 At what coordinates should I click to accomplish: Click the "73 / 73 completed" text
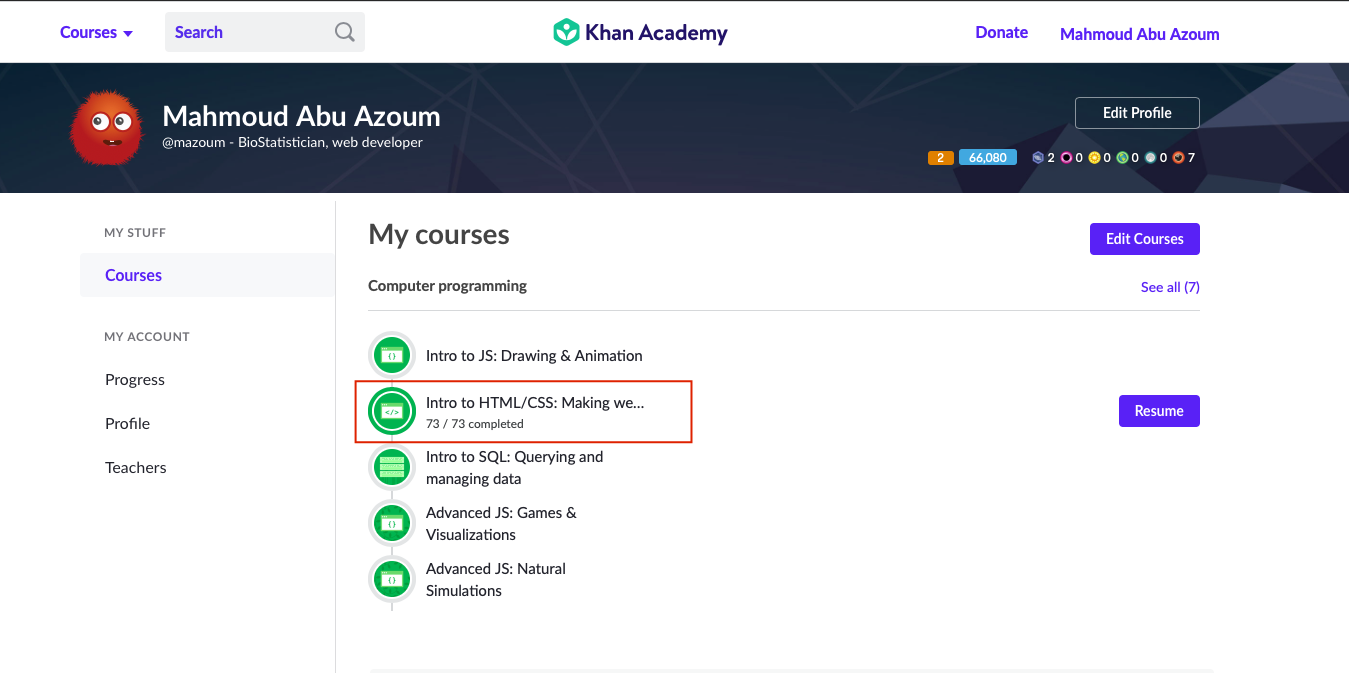[x=475, y=424]
